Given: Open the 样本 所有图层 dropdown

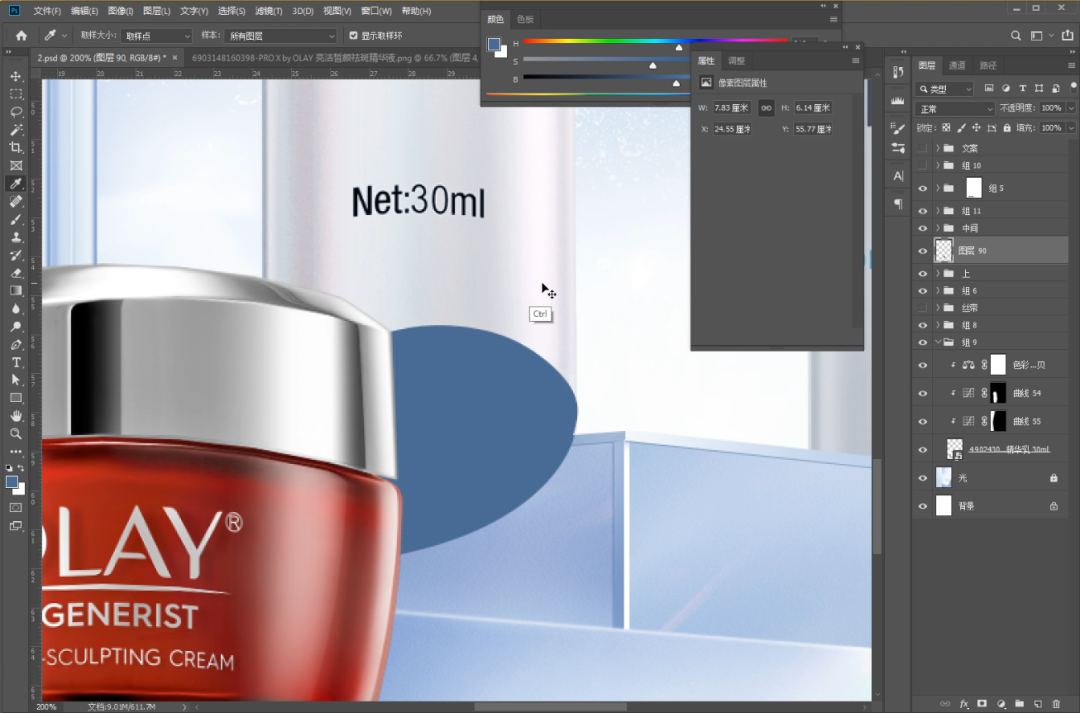Looking at the screenshot, I should 280,36.
